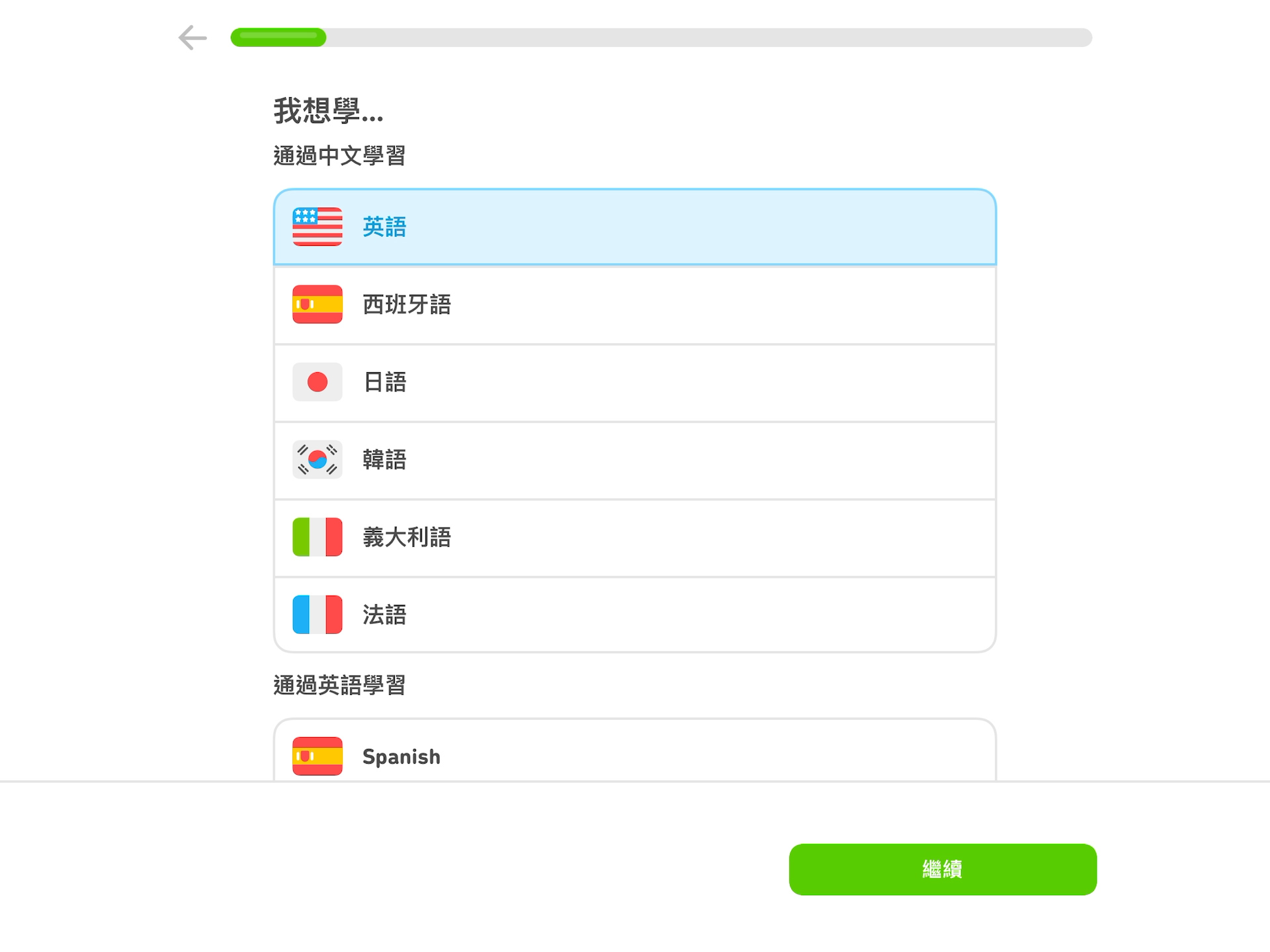
Task: Click the 我想學... title text
Action: (x=328, y=110)
